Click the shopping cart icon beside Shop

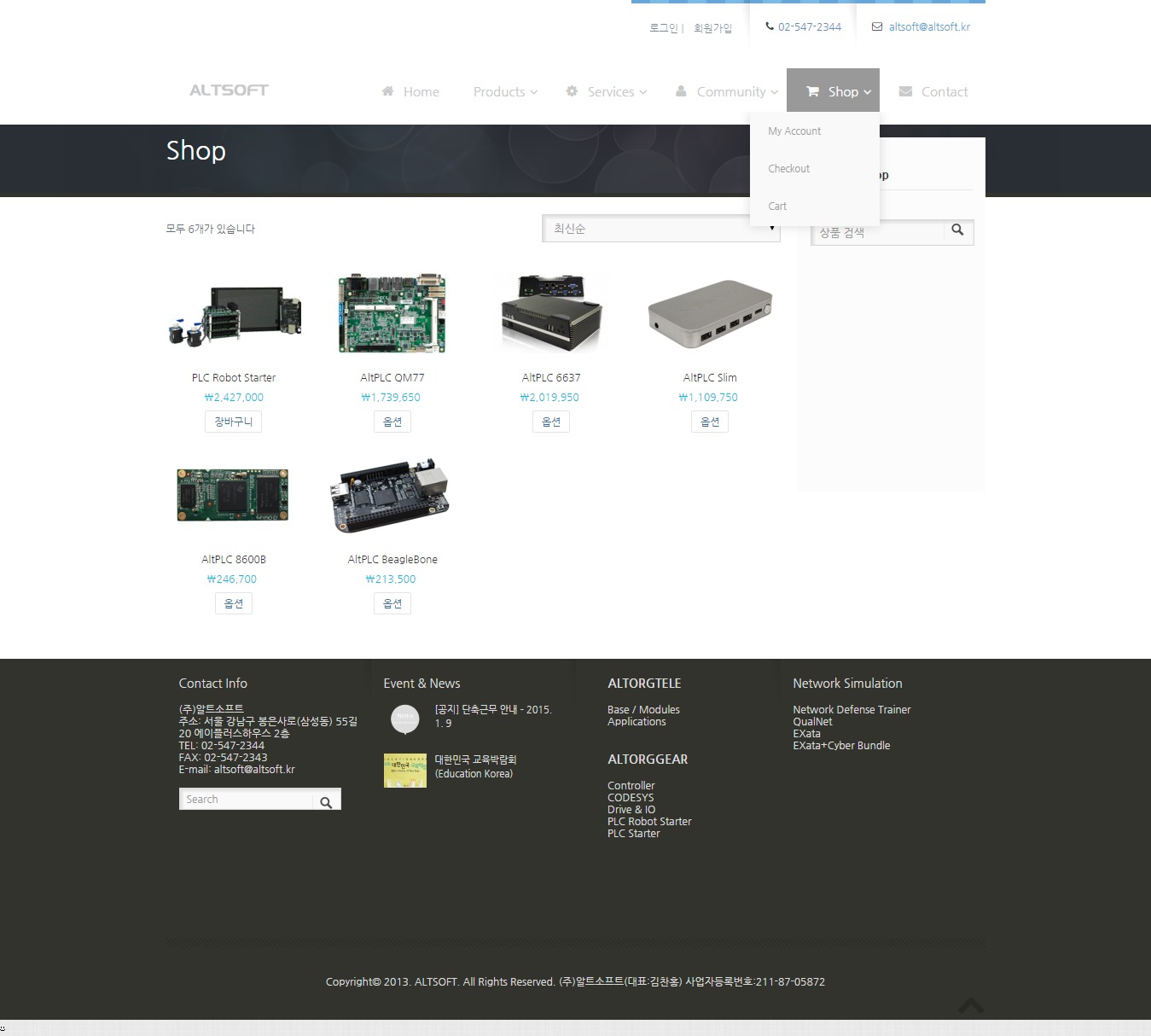(x=812, y=90)
